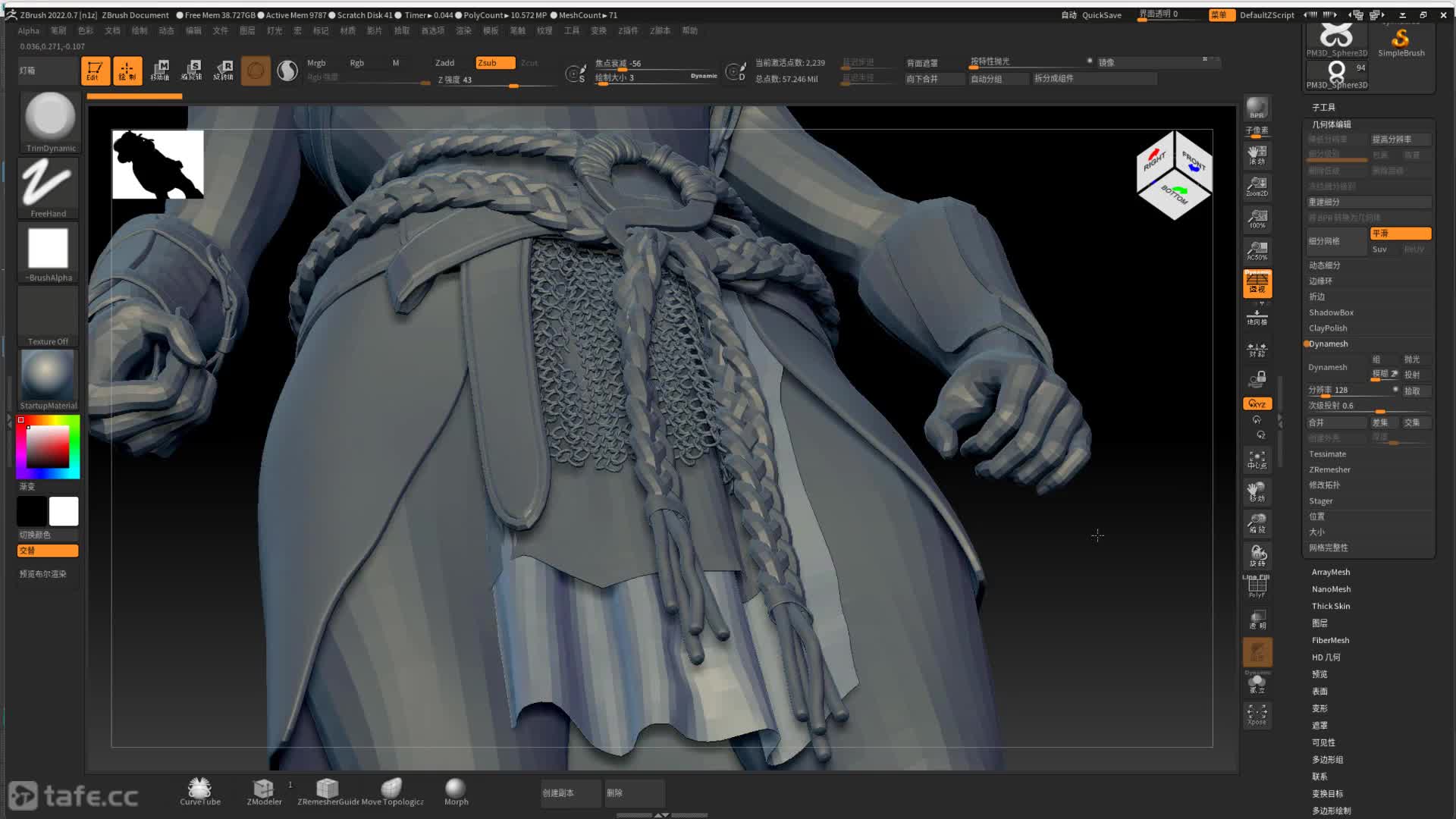This screenshot has height=819, width=1456.
Task: Click the Move (移动) view icon
Action: [1257, 491]
